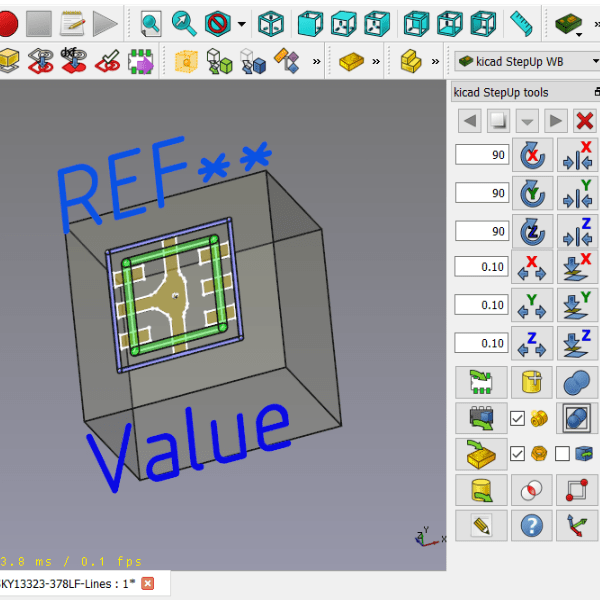Click the Translate along X icon
The width and height of the screenshot is (600, 600).
click(531, 267)
